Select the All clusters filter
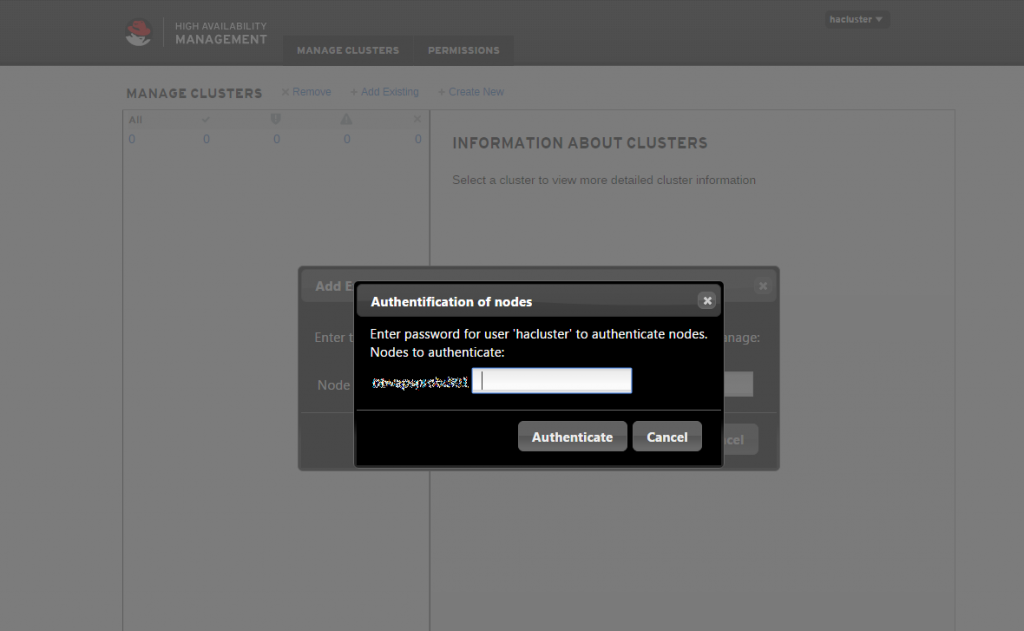 [135, 119]
